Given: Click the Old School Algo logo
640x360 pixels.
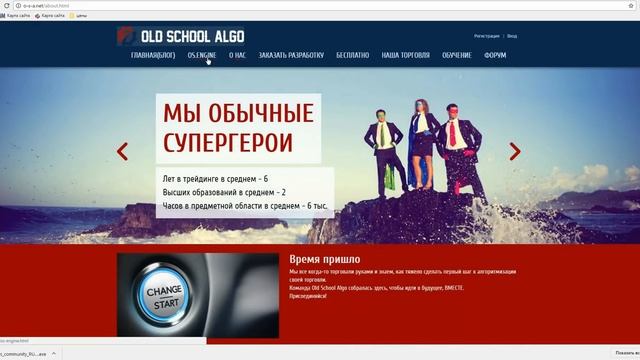Looking at the screenshot, I should pos(181,36).
